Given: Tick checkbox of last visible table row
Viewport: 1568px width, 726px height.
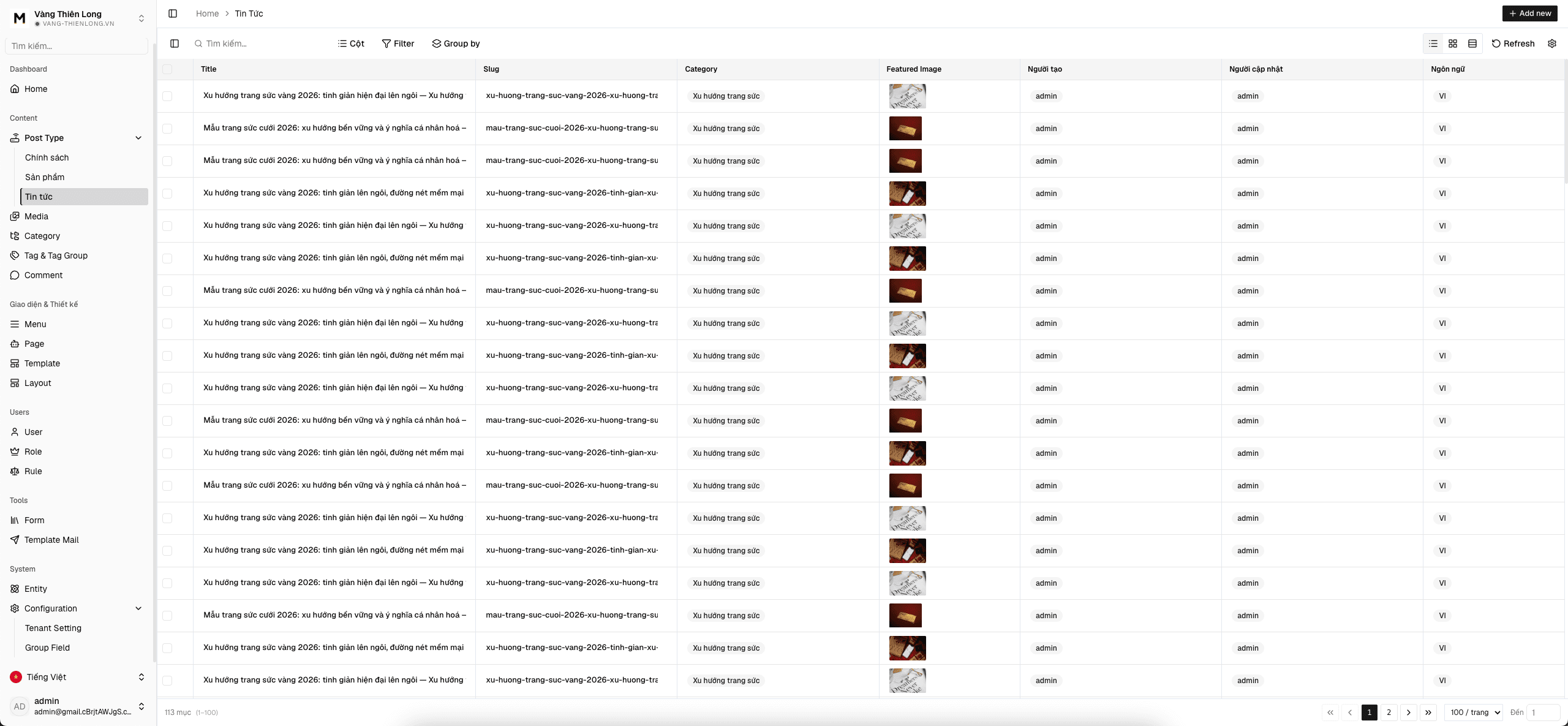Looking at the screenshot, I should click(167, 681).
